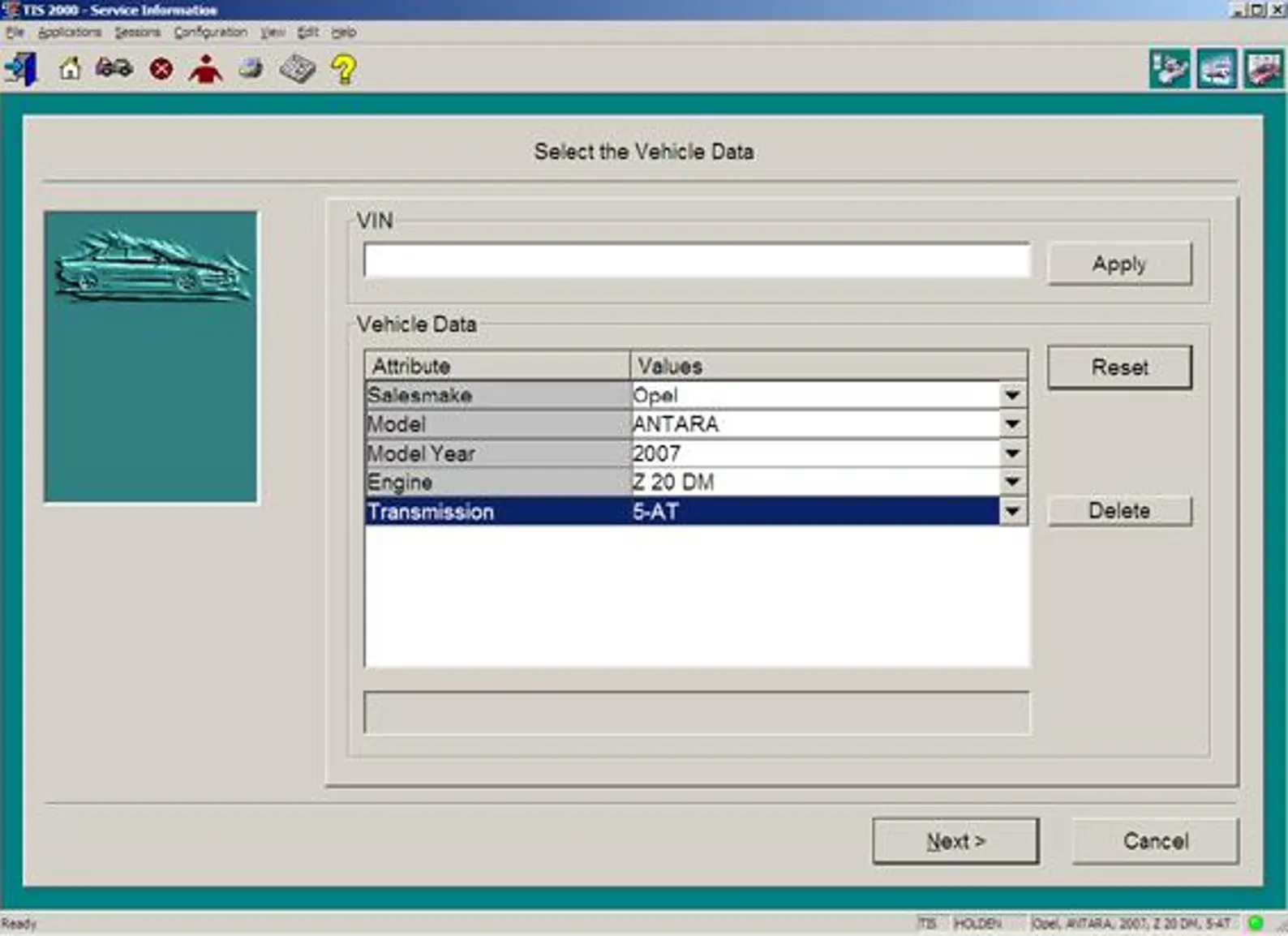Click the vehicle selection cars icon

(x=114, y=69)
